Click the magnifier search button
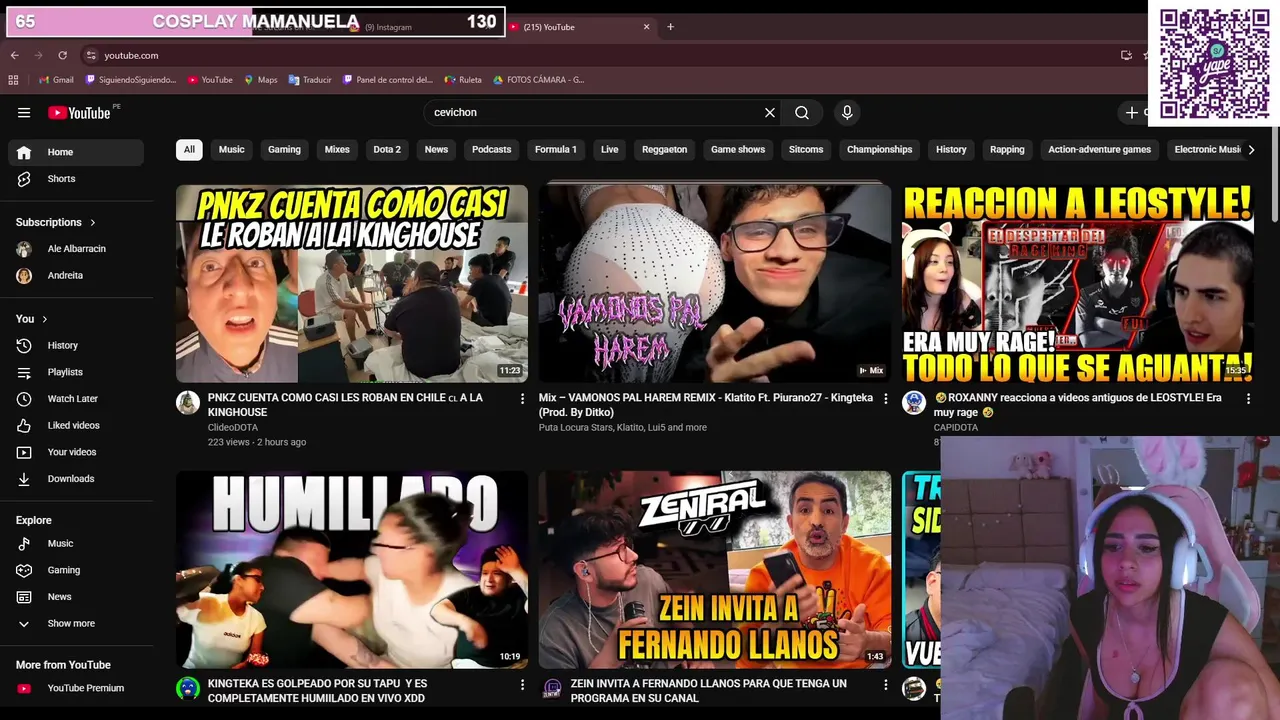The image size is (1280, 720). pyautogui.click(x=802, y=113)
